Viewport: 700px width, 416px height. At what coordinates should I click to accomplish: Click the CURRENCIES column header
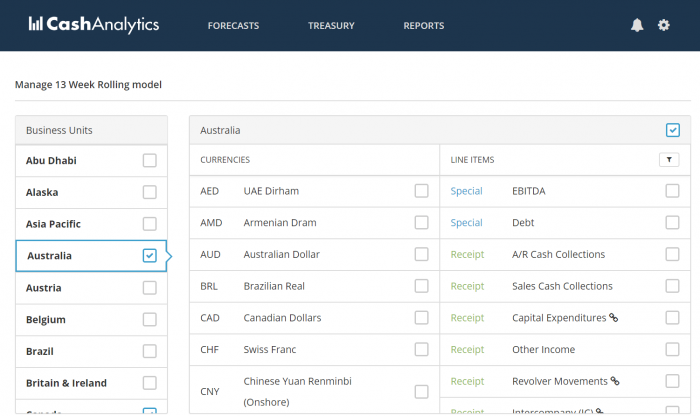coord(225,160)
